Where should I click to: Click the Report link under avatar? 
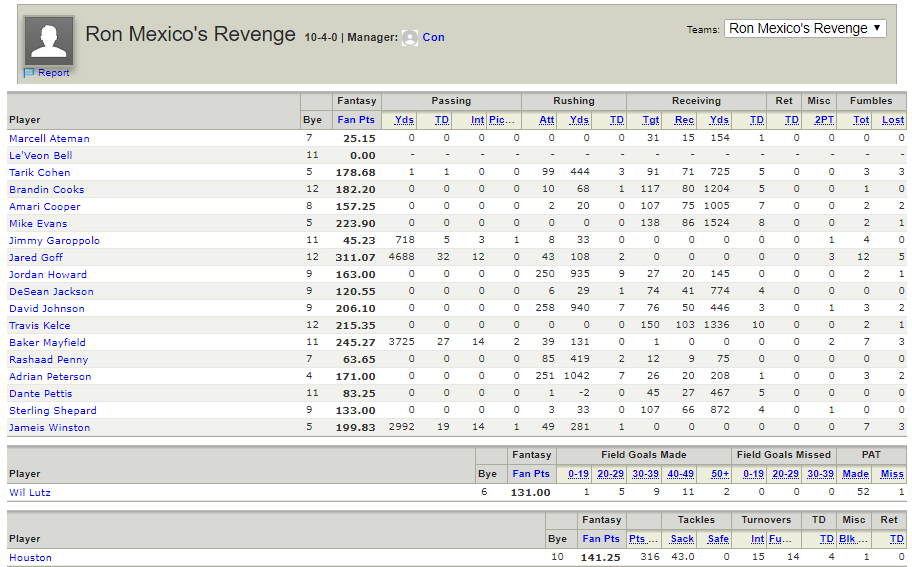[x=54, y=73]
